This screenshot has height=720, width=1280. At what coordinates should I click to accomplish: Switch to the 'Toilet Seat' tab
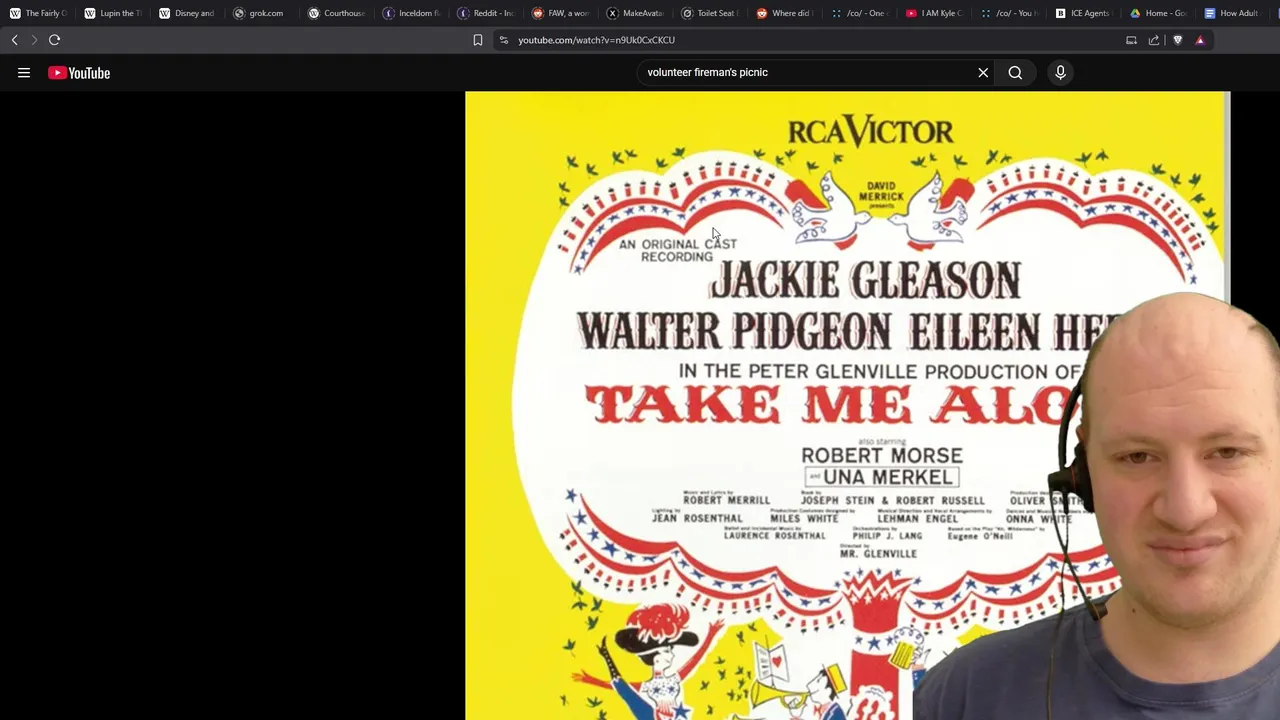(x=710, y=13)
